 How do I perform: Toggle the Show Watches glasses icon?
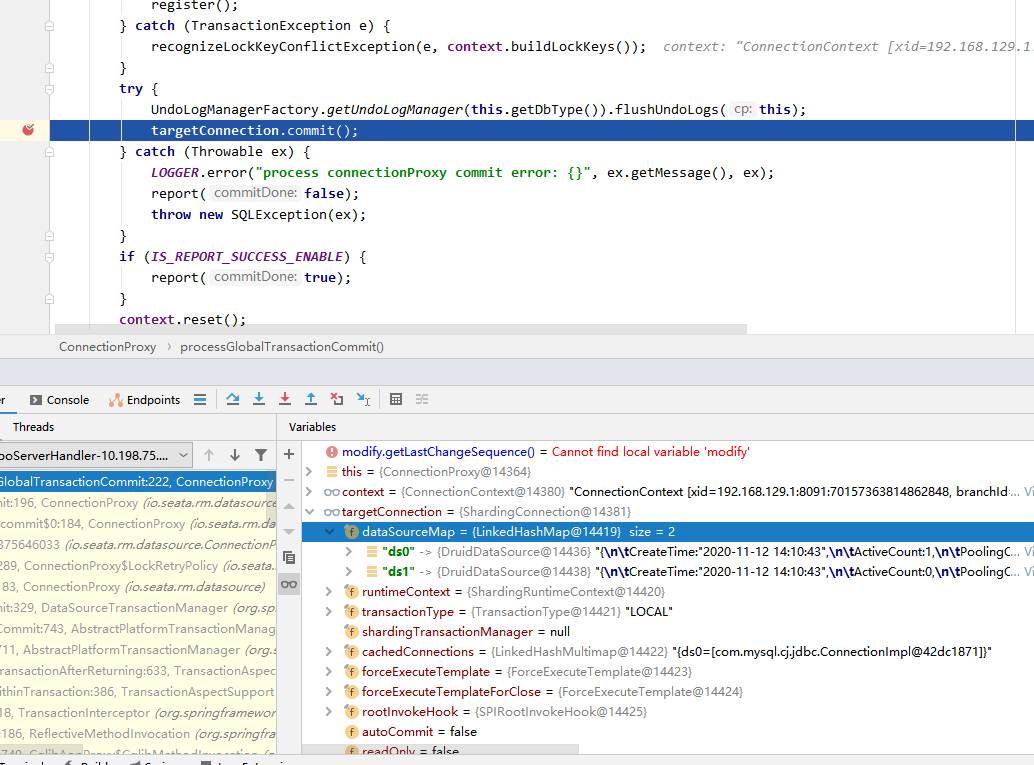[289, 584]
